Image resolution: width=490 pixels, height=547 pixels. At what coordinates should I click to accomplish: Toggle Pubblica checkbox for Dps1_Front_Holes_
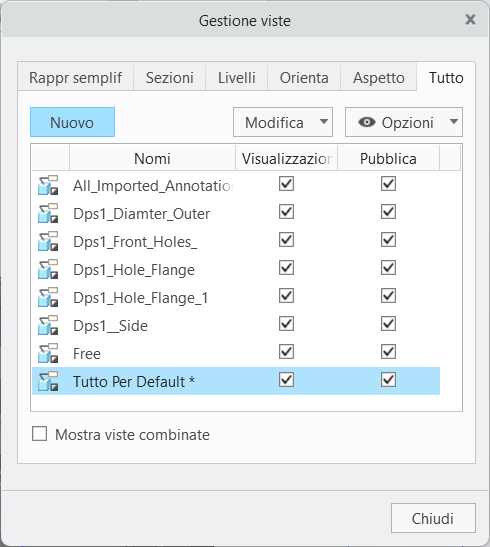[x=388, y=240]
